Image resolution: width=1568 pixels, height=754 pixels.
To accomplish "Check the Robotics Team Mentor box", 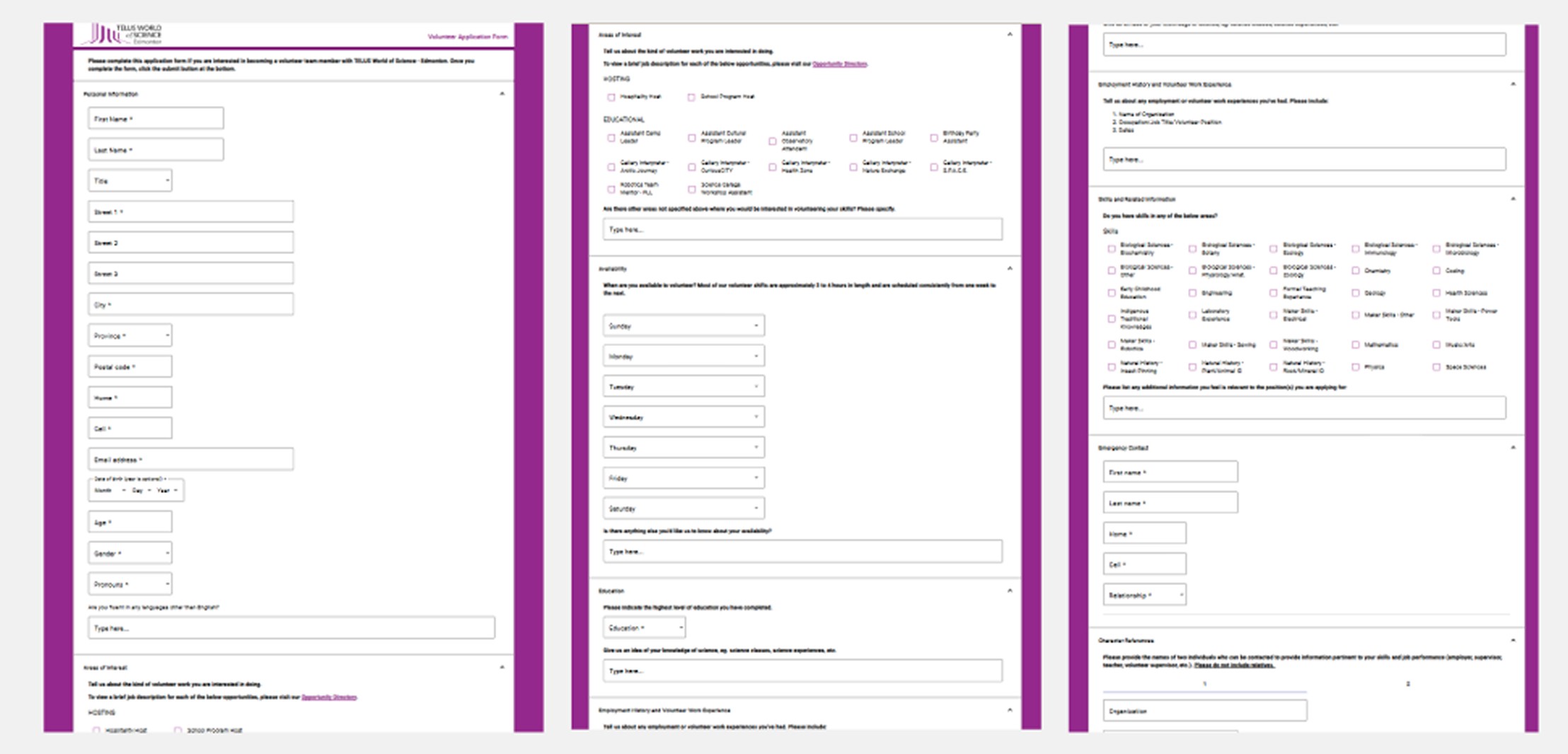I will (x=611, y=189).
